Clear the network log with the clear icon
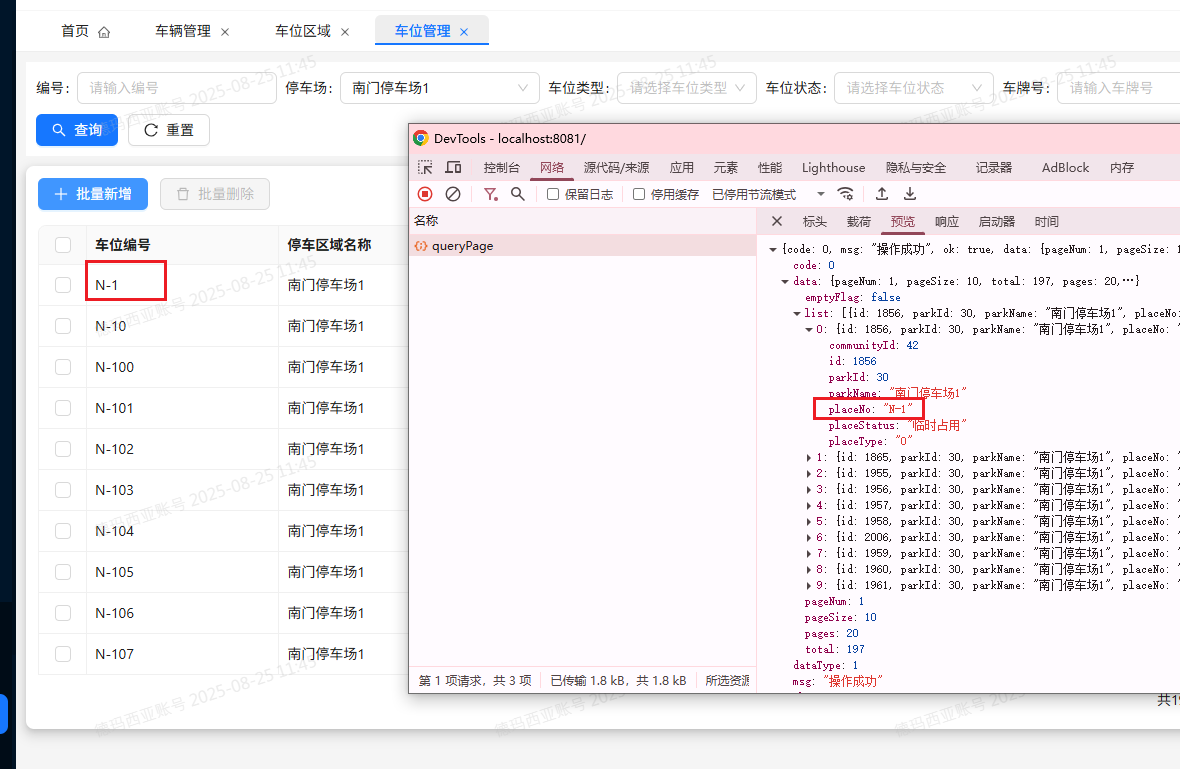This screenshot has width=1180, height=769. (453, 194)
